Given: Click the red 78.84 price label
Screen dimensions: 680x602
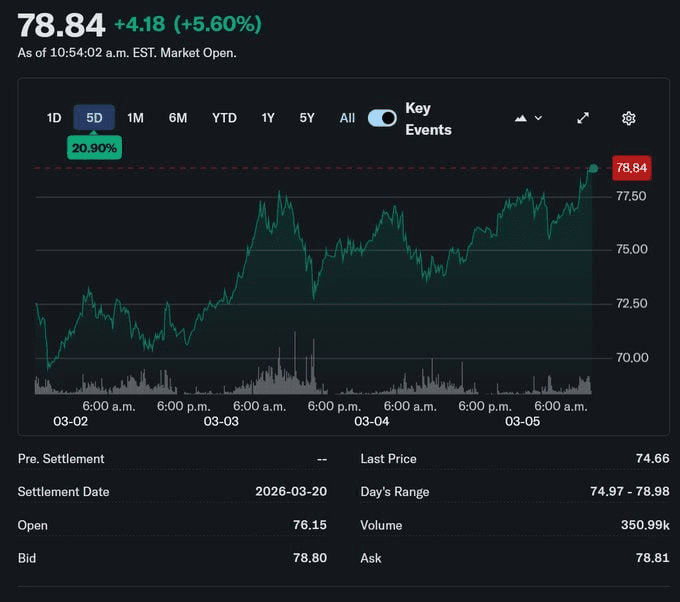Looking at the screenshot, I should (631, 168).
